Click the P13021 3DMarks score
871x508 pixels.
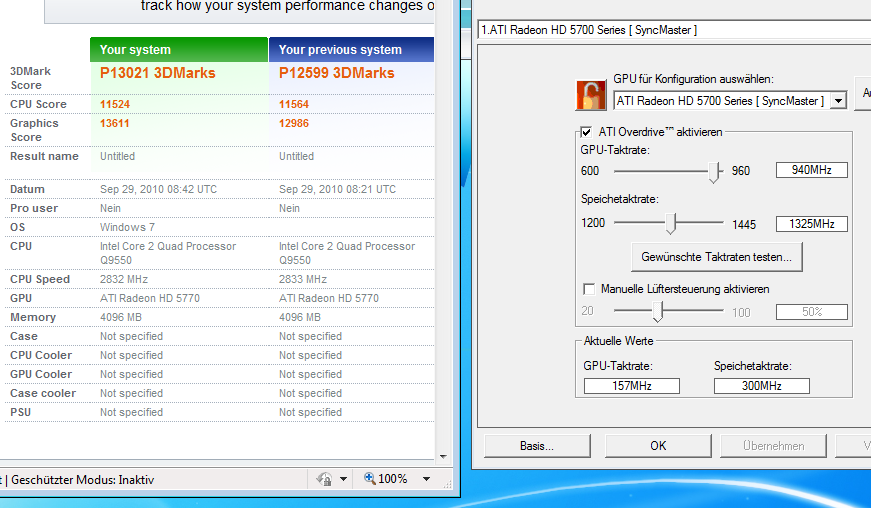158,73
